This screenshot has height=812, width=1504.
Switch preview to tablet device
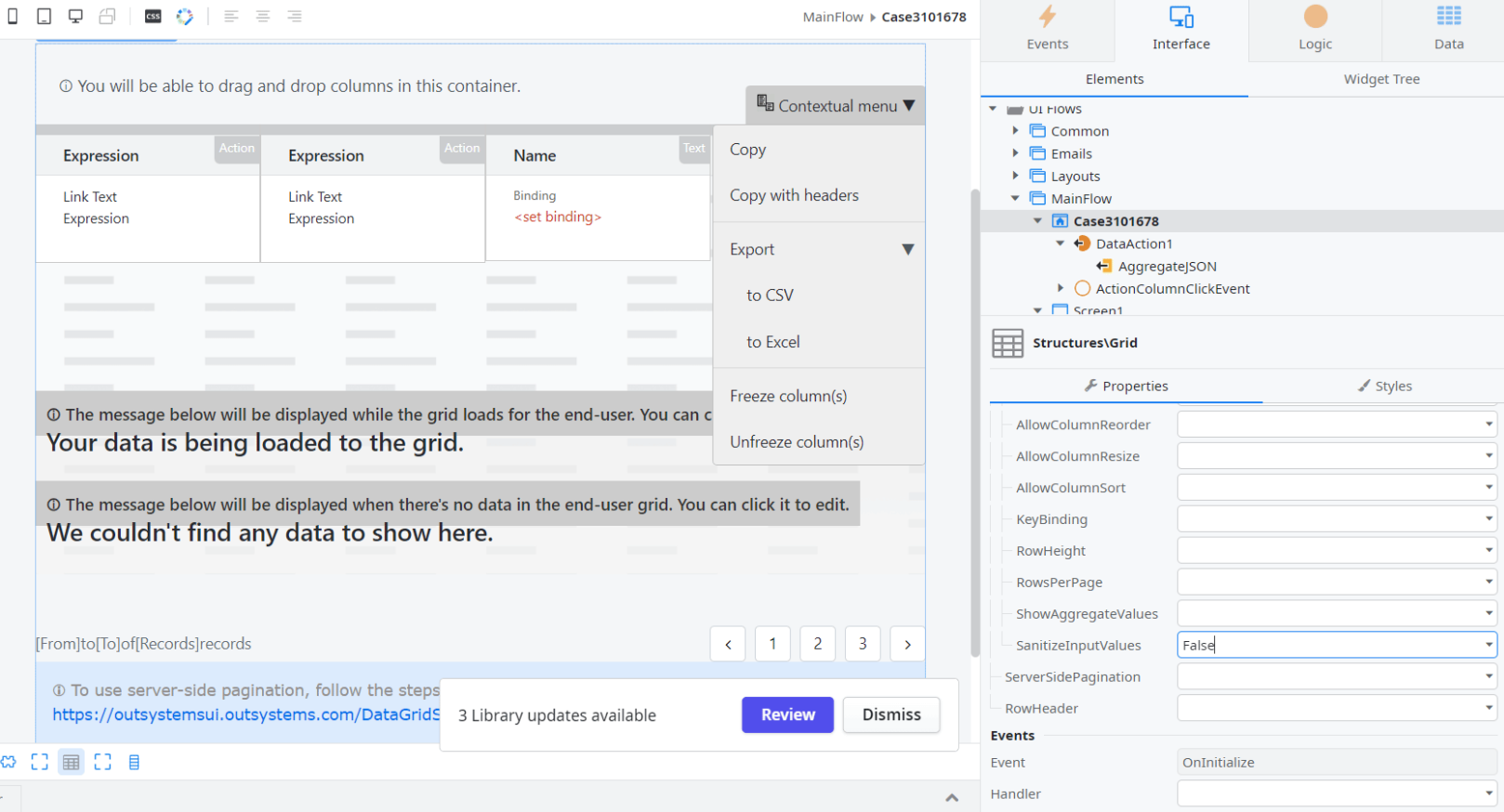(x=44, y=17)
